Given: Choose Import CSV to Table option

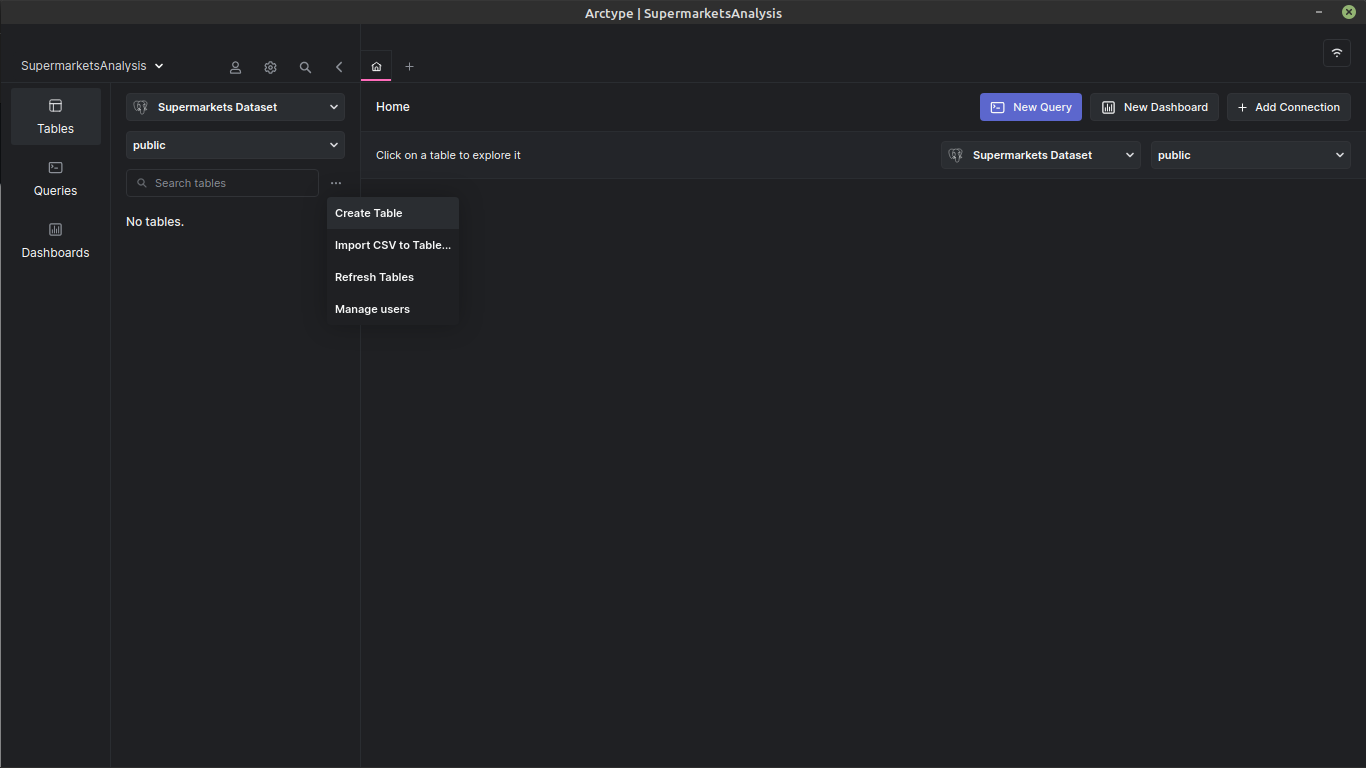Looking at the screenshot, I should pyautogui.click(x=392, y=245).
